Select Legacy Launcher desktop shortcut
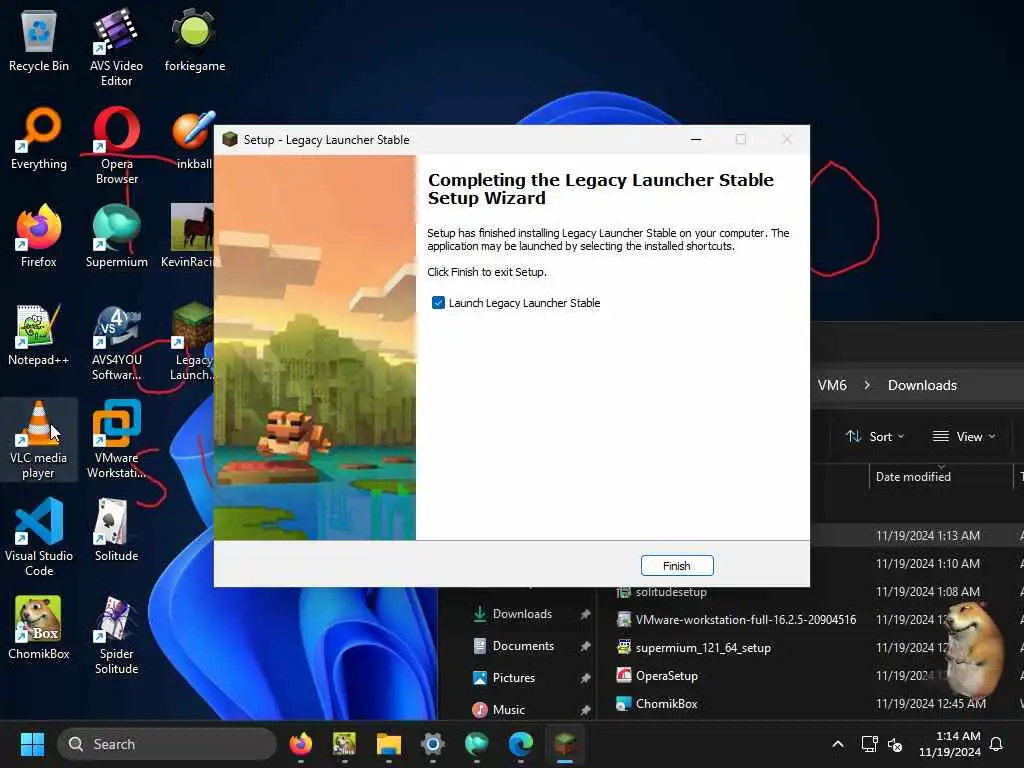The height and width of the screenshot is (768, 1024). tap(192, 343)
